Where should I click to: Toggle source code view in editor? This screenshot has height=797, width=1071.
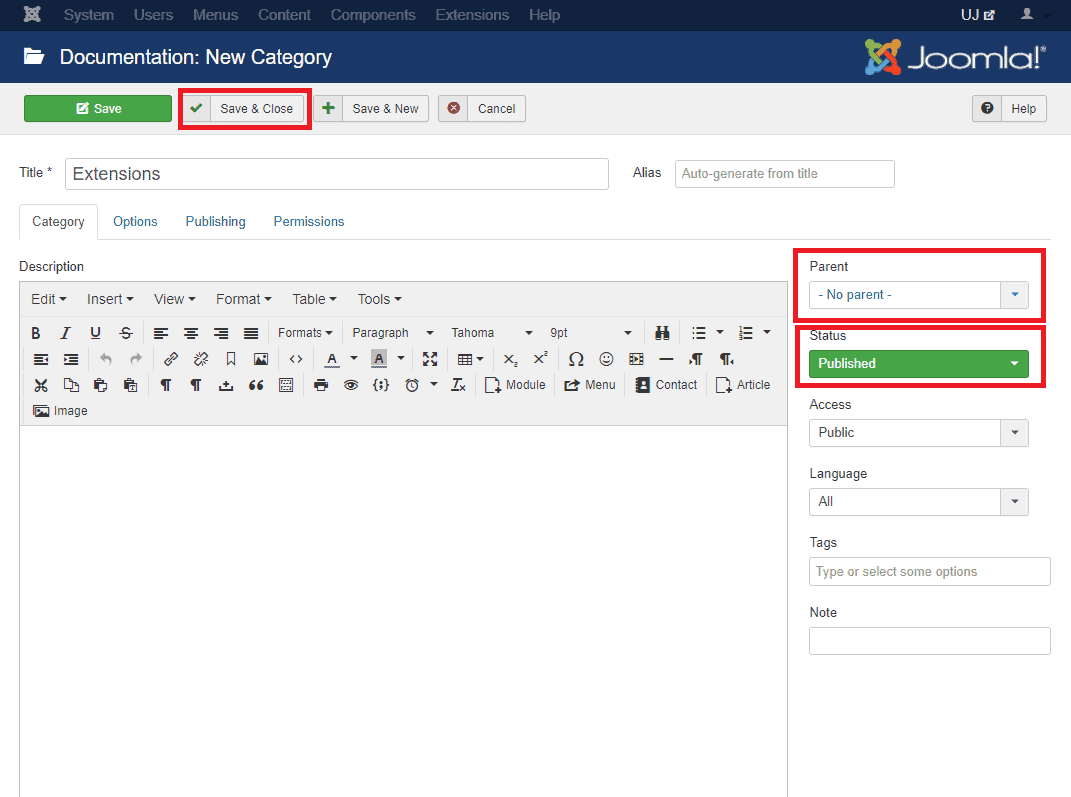(296, 359)
